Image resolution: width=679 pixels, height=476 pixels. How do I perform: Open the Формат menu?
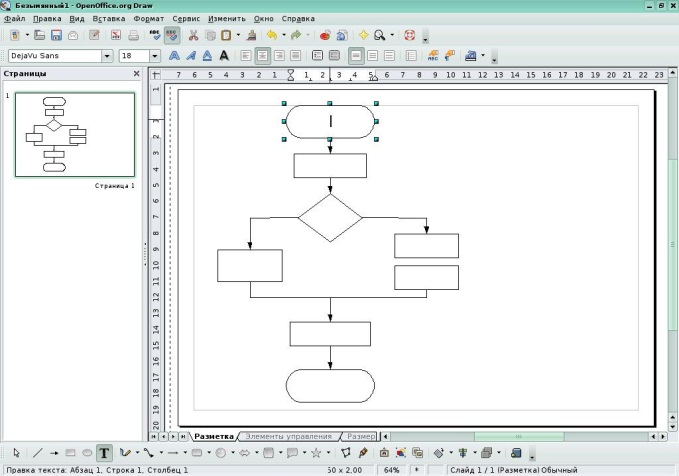point(149,19)
